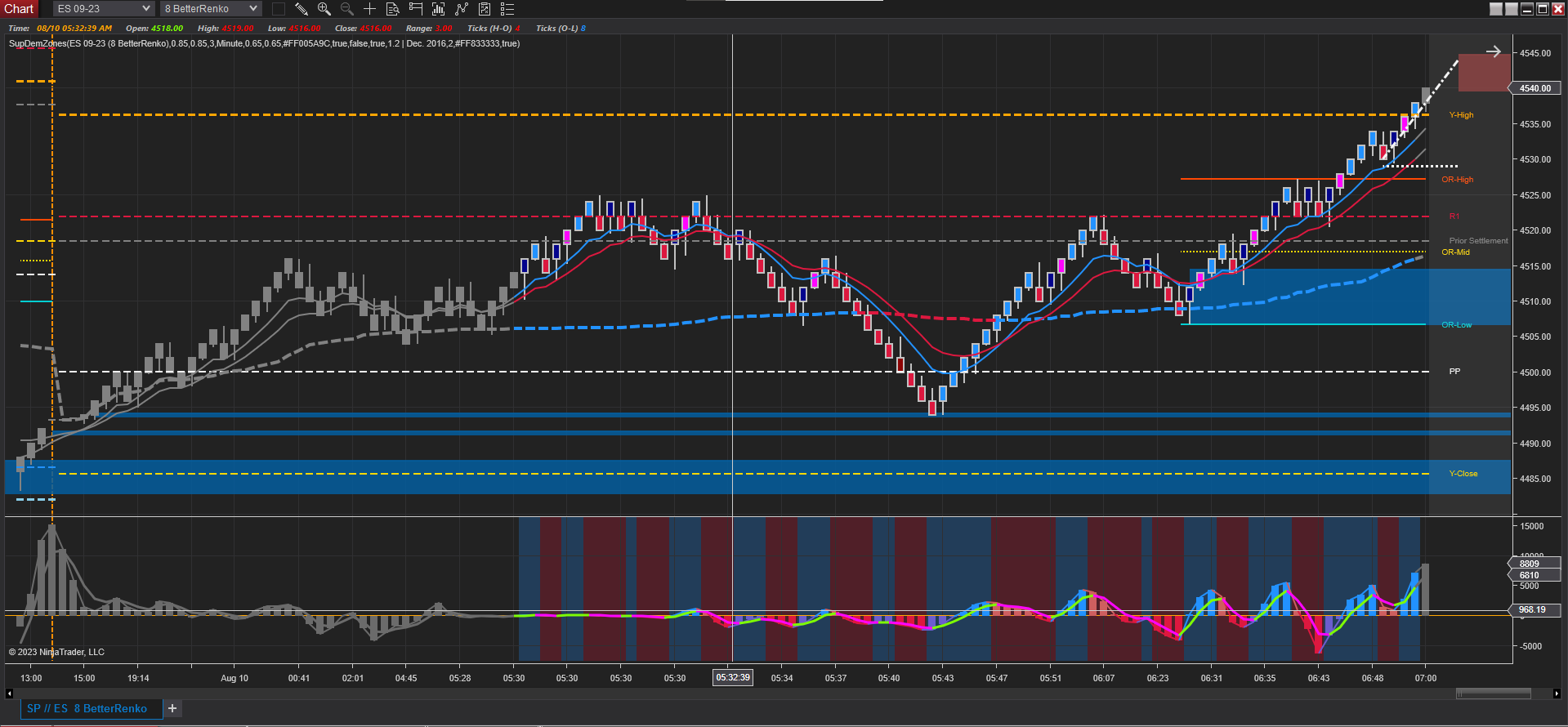Click the Aug 10 date axis label
The width and height of the screenshot is (1568, 727).
pyautogui.click(x=235, y=678)
